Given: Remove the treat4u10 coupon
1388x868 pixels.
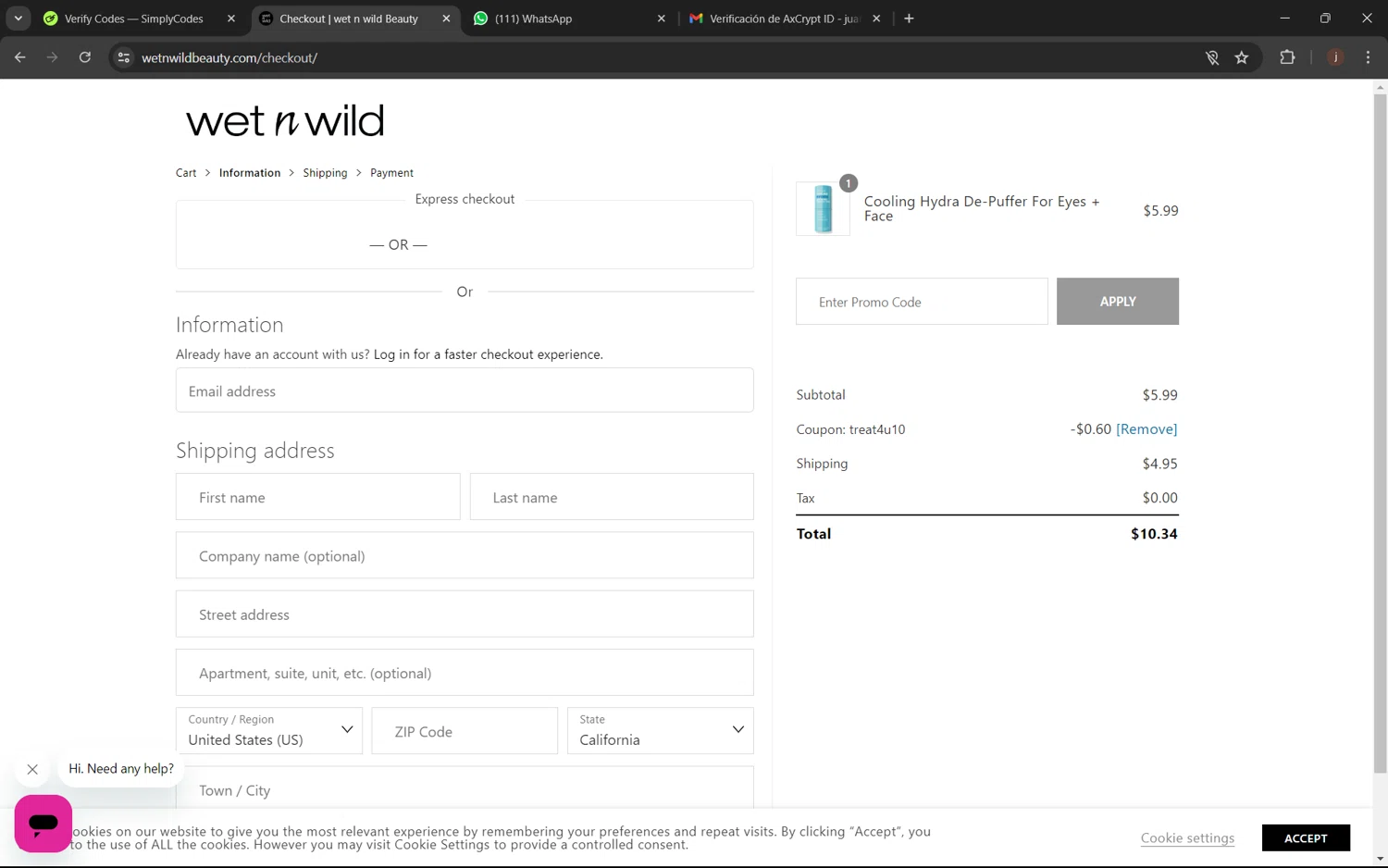Looking at the screenshot, I should pos(1146,429).
